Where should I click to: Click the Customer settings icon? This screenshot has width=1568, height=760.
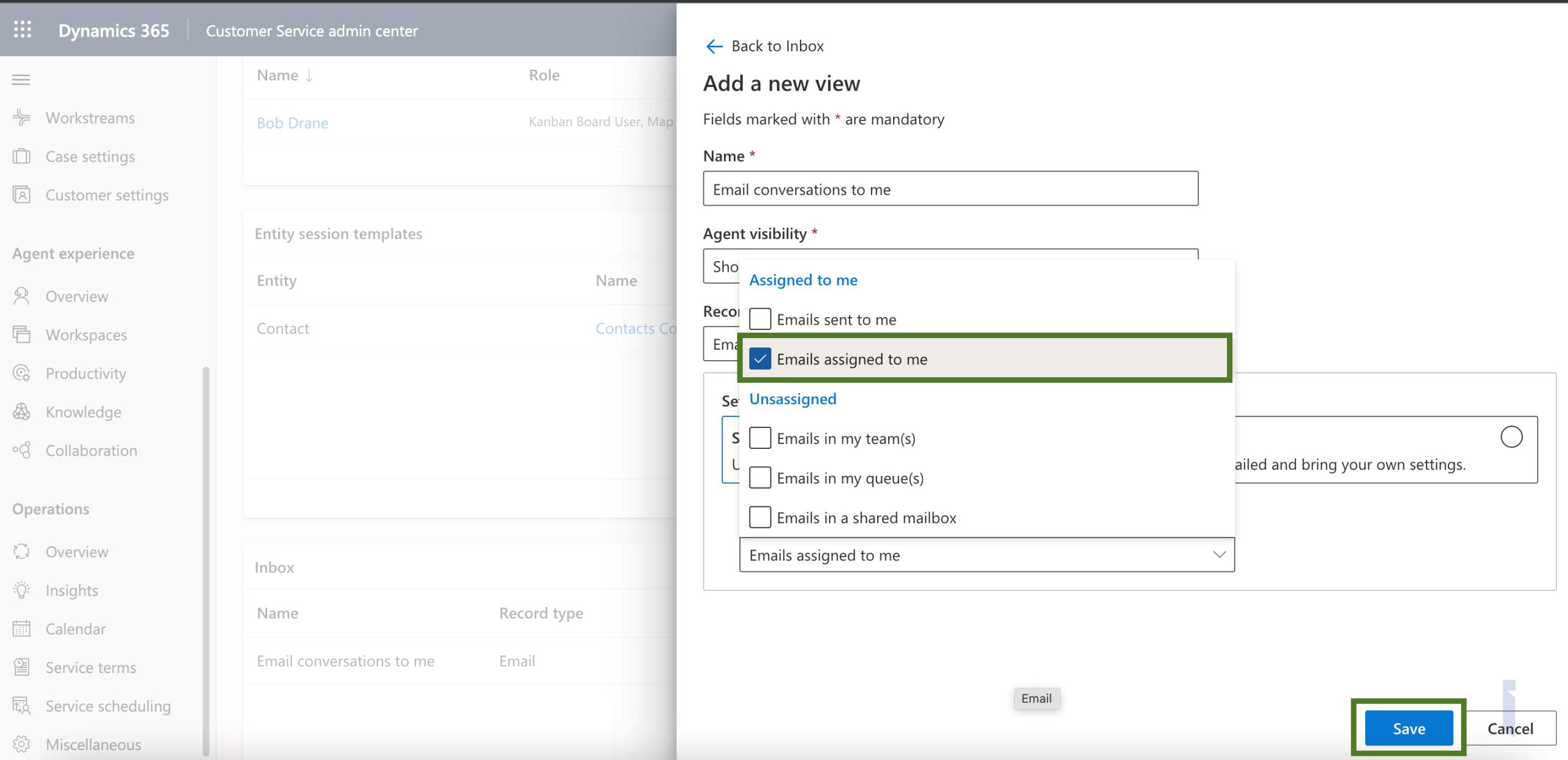coord(21,195)
